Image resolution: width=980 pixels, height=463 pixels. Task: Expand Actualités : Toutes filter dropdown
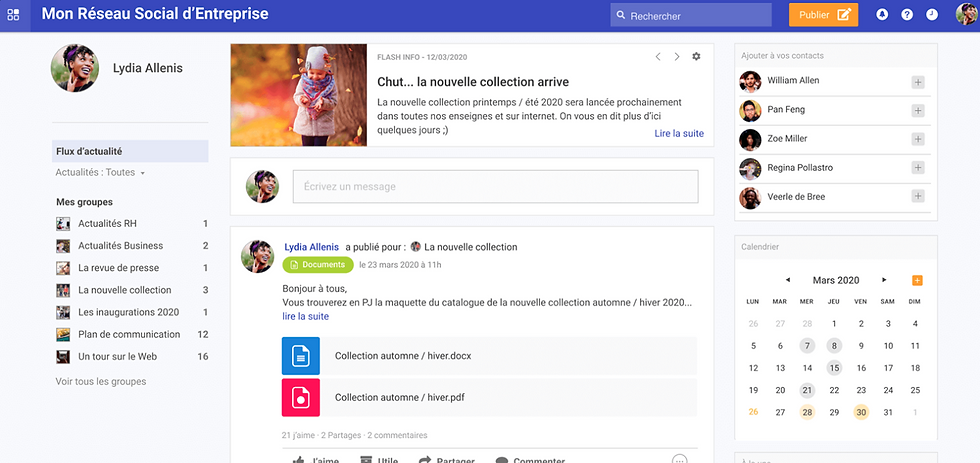tap(100, 172)
